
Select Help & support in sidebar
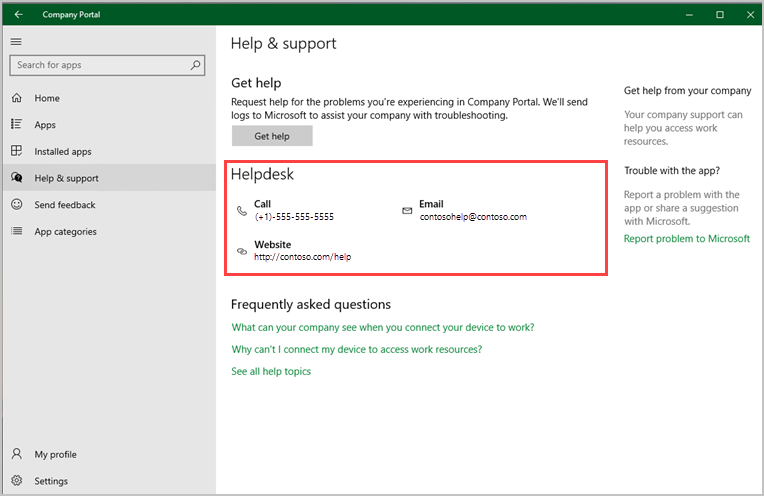[x=109, y=178]
